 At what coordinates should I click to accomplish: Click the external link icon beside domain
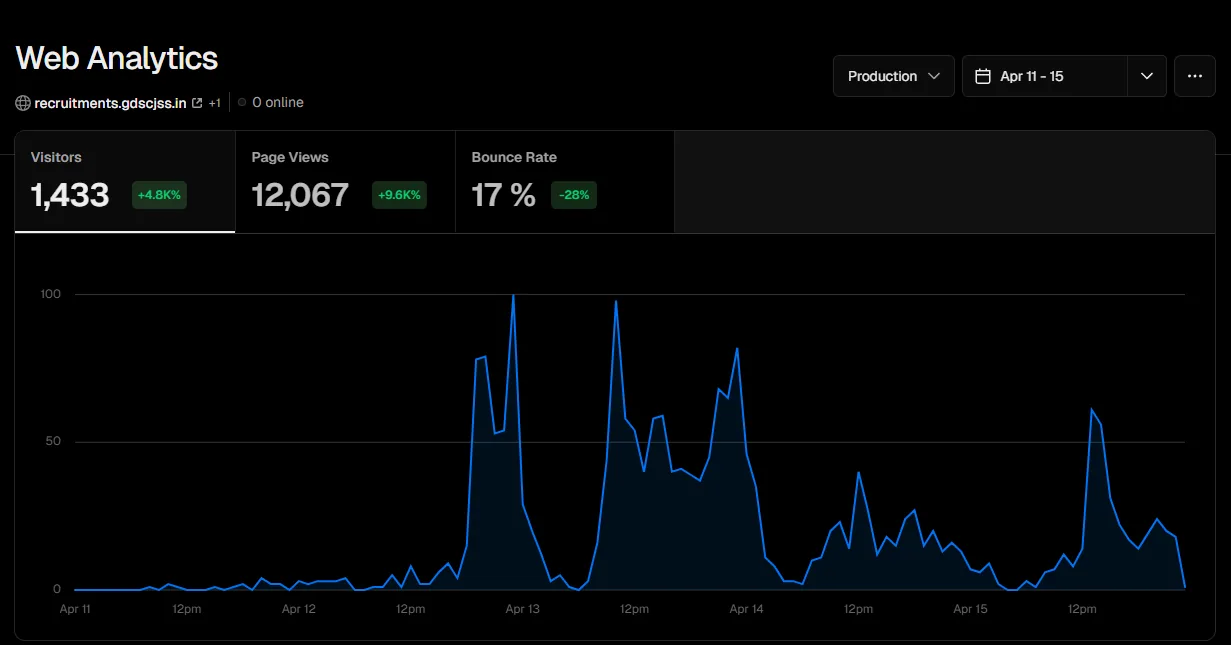click(x=197, y=103)
